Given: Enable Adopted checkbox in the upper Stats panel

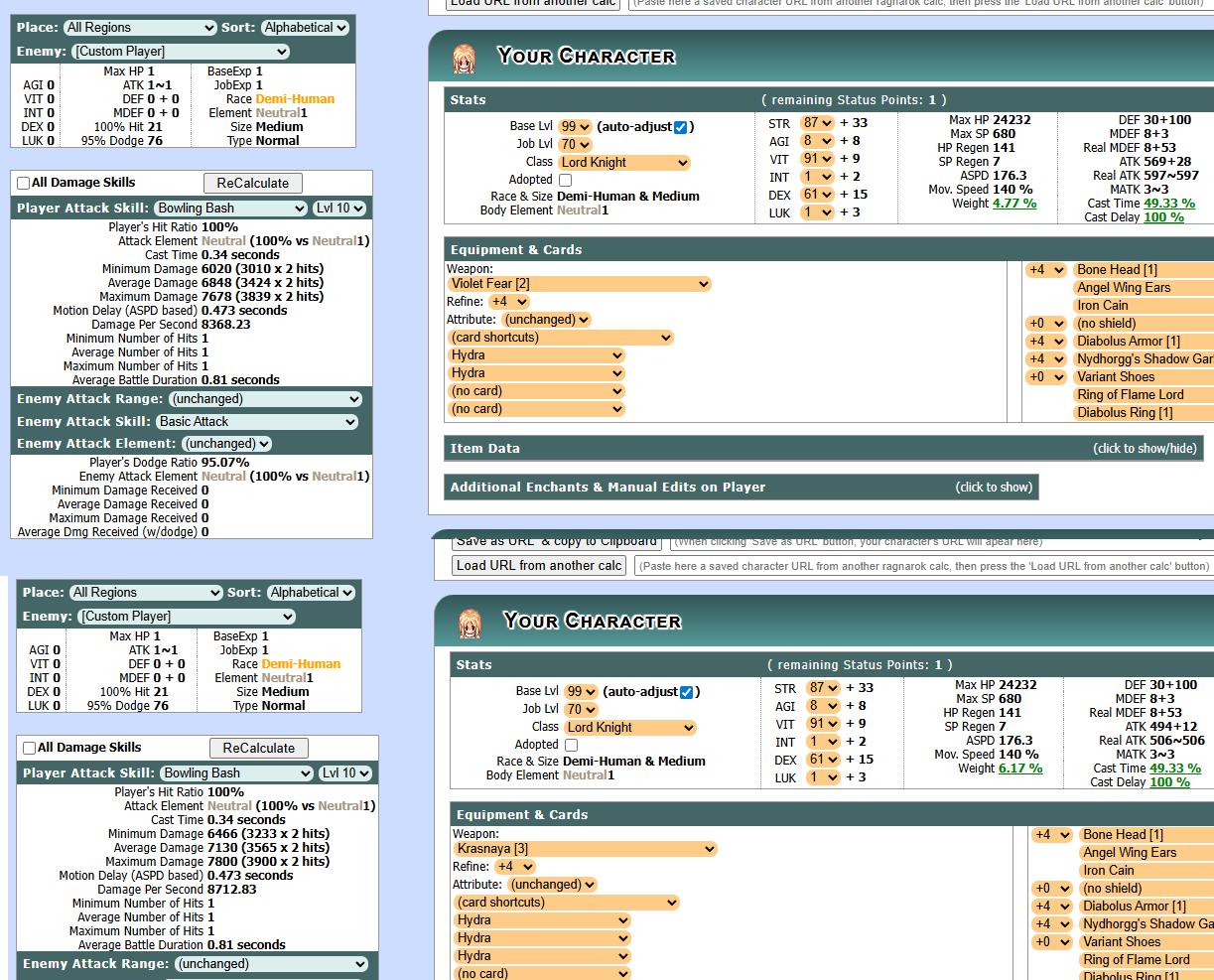Looking at the screenshot, I should pyautogui.click(x=565, y=180).
